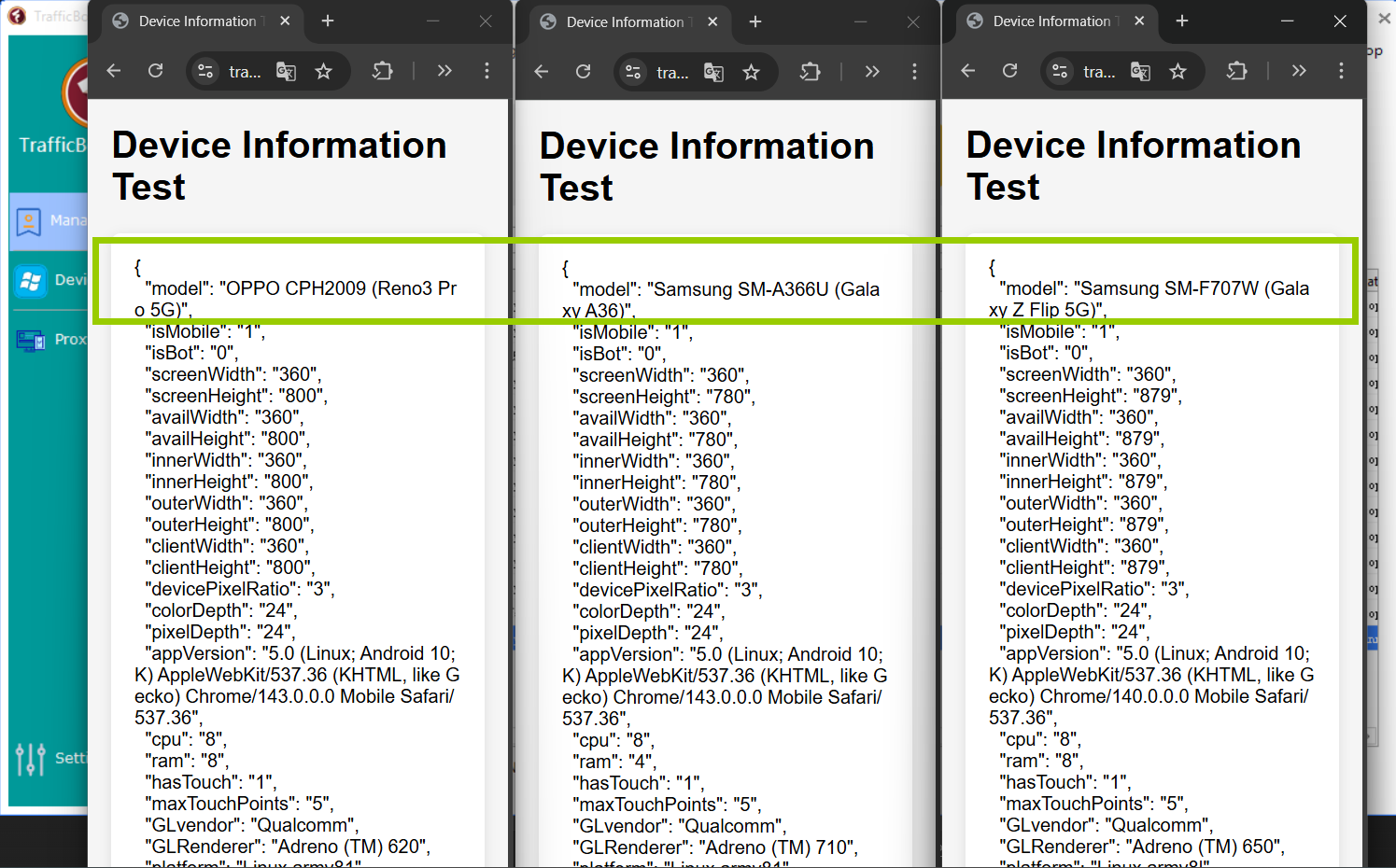Screen dimensions: 1396x868
Task: Click the TrafficBot Settings sliders icon
Action: [30, 759]
